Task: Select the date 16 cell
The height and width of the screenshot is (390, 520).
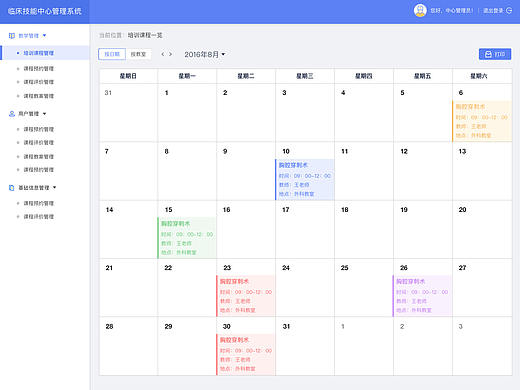Action: pos(246,229)
